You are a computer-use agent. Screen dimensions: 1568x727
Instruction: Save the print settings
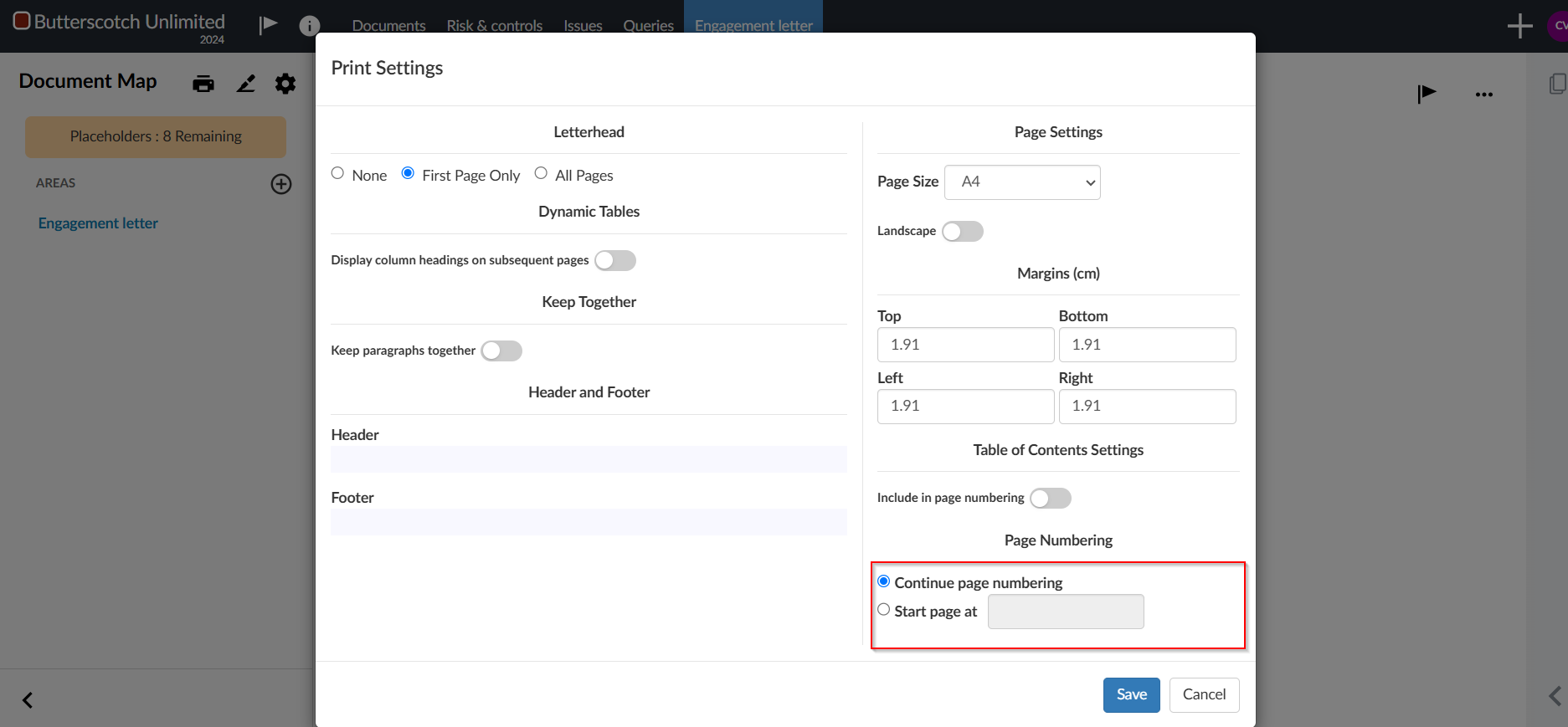pyautogui.click(x=1132, y=694)
